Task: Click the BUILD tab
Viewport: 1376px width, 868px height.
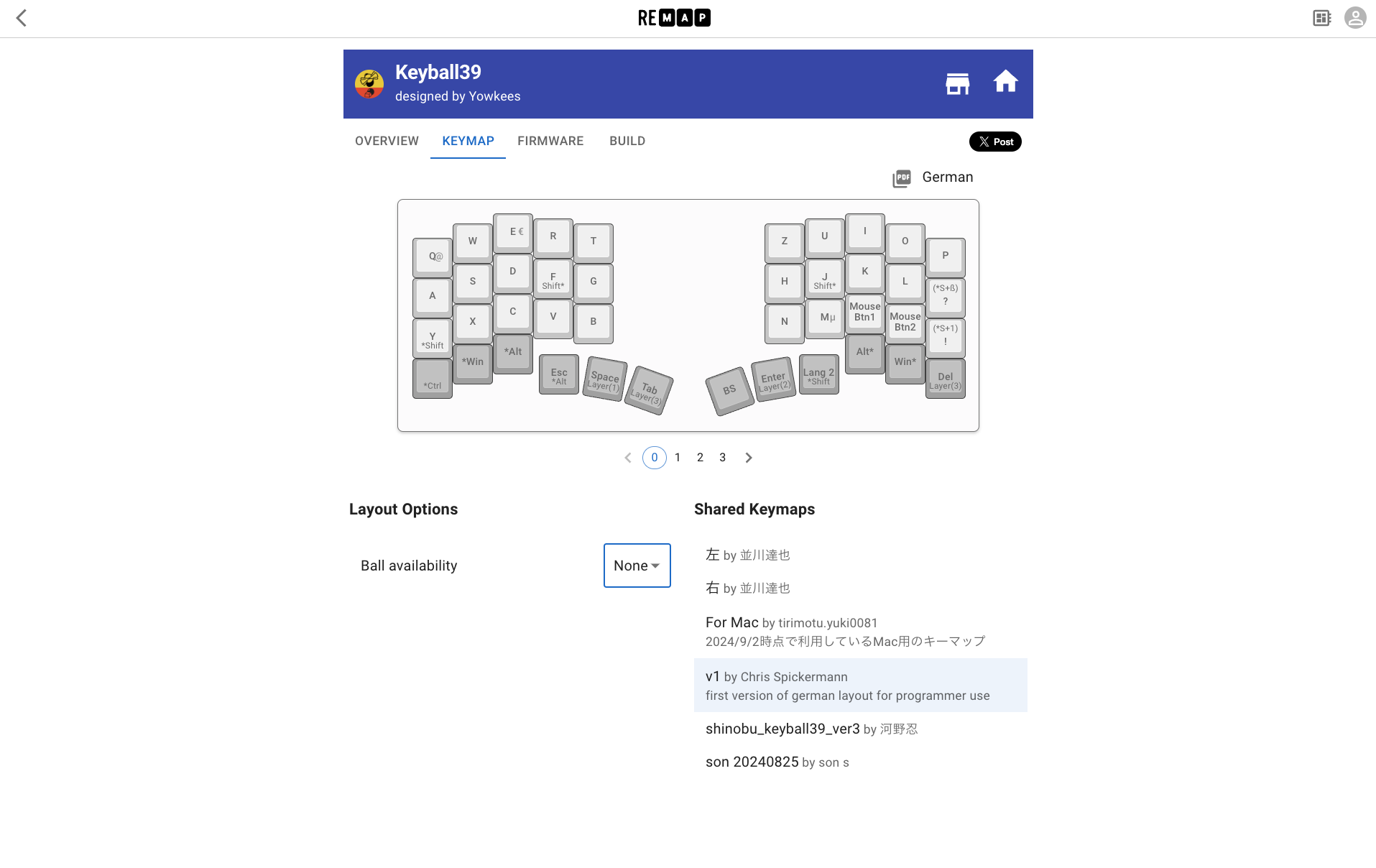Action: click(x=627, y=141)
